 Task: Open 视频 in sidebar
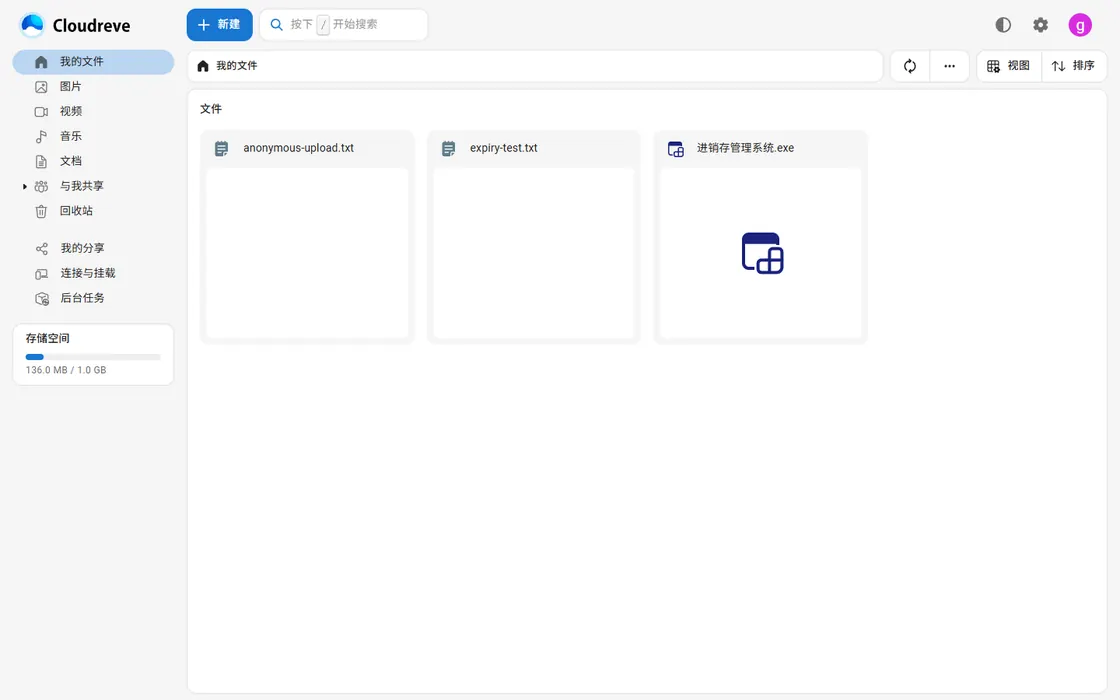point(94,111)
